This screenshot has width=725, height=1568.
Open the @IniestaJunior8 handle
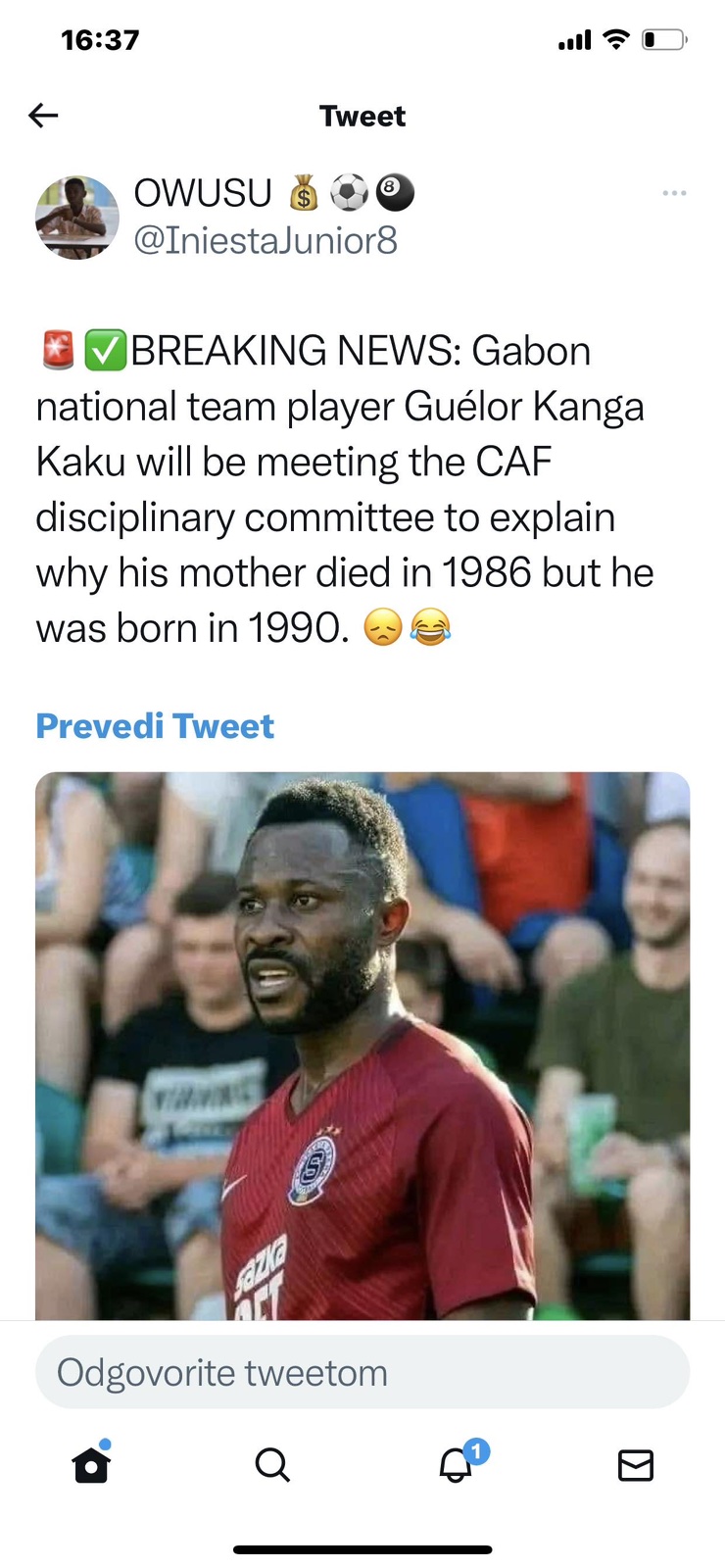coord(266,240)
